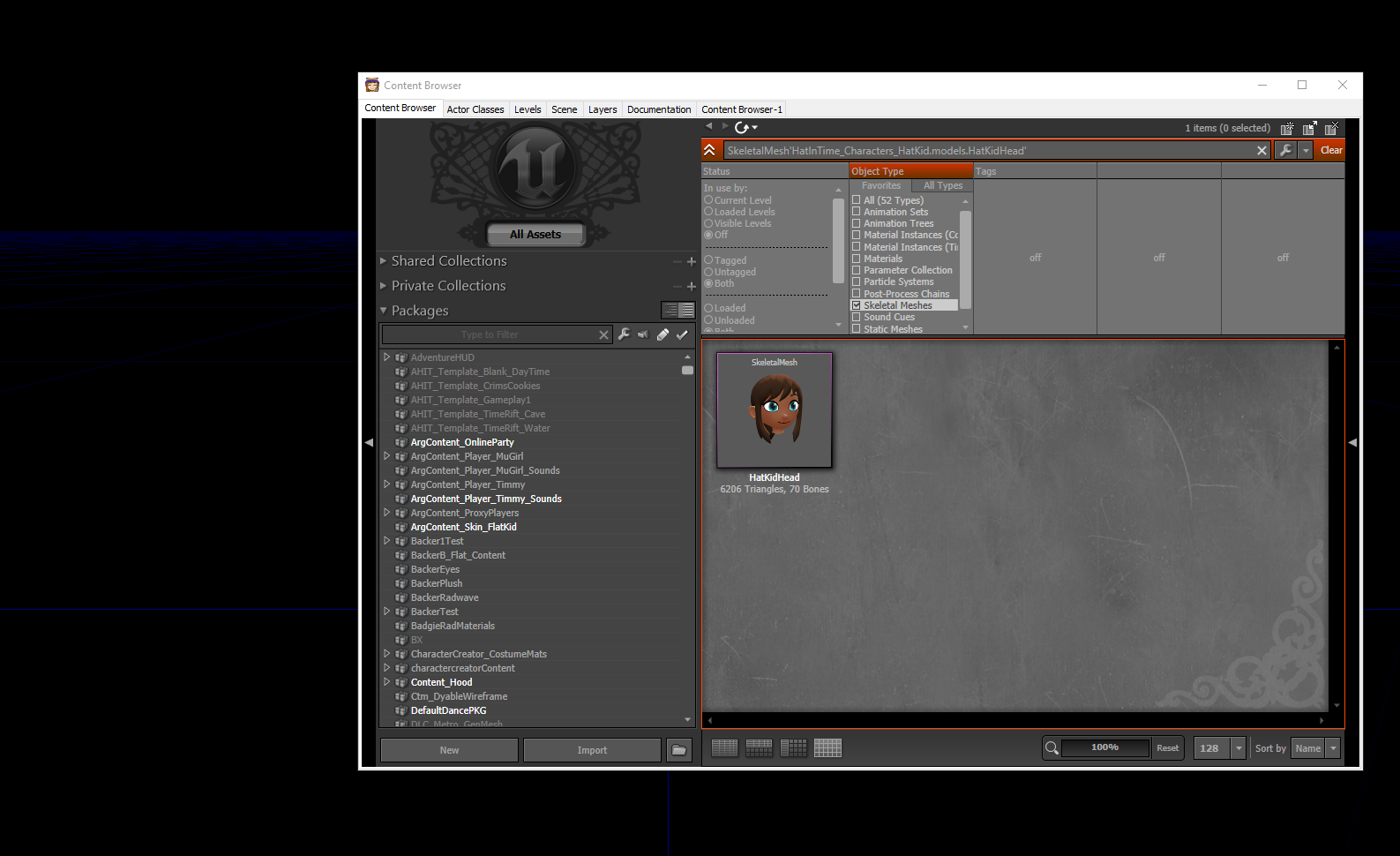Check the All (52 Types) checkbox
Image resolution: width=1400 pixels, height=856 pixels.
857,200
